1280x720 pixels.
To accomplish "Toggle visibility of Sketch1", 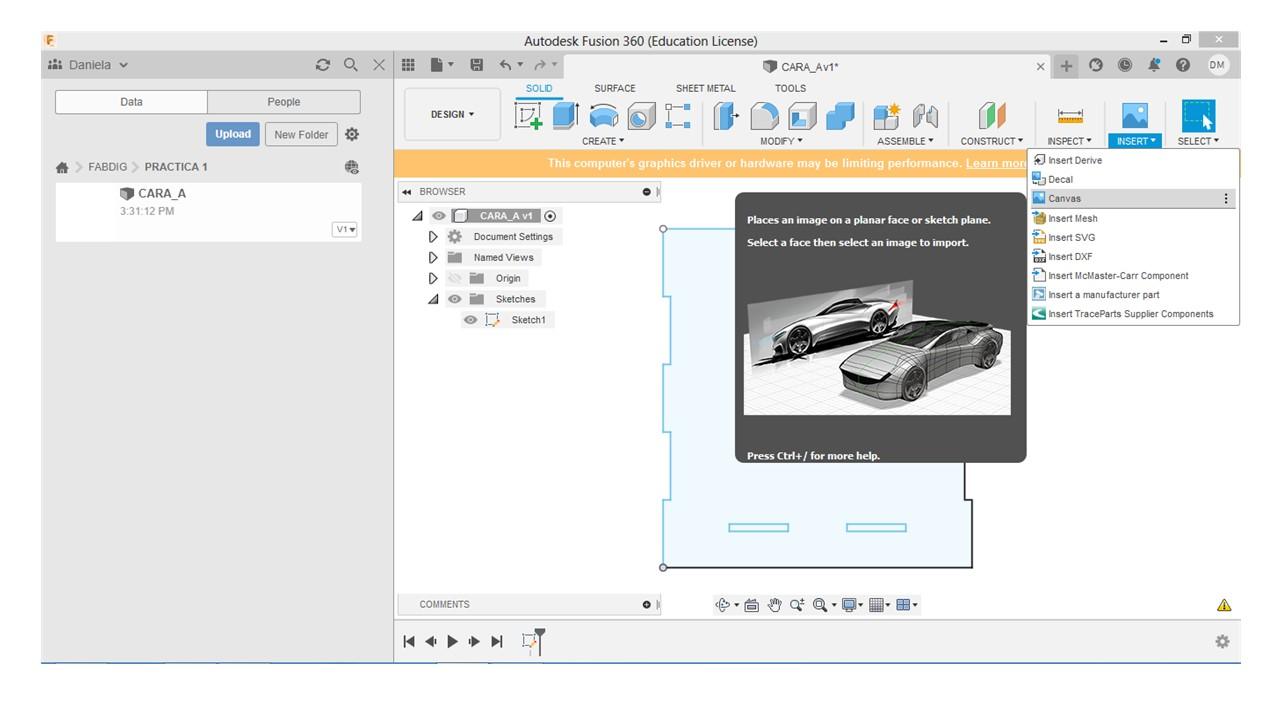I will click(470, 320).
